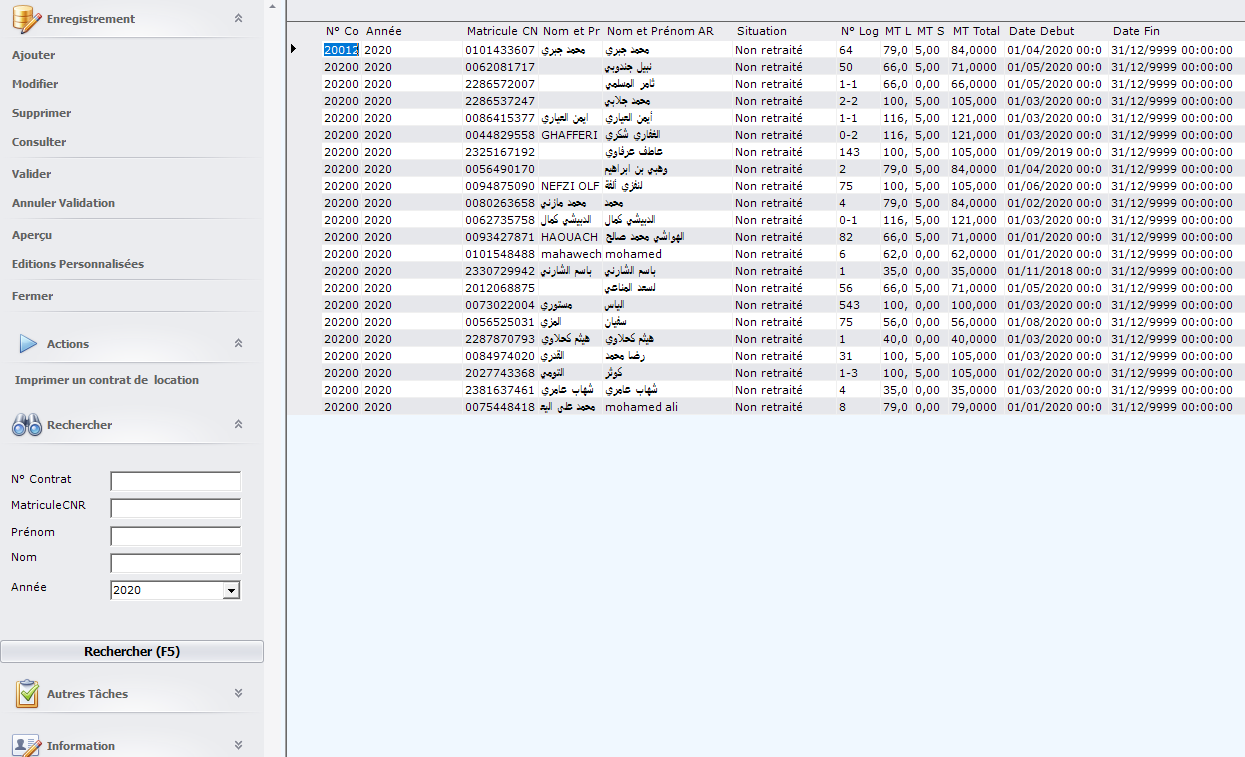Select Ajouter from the record menu
The height and width of the screenshot is (757, 1245).
(x=34, y=55)
